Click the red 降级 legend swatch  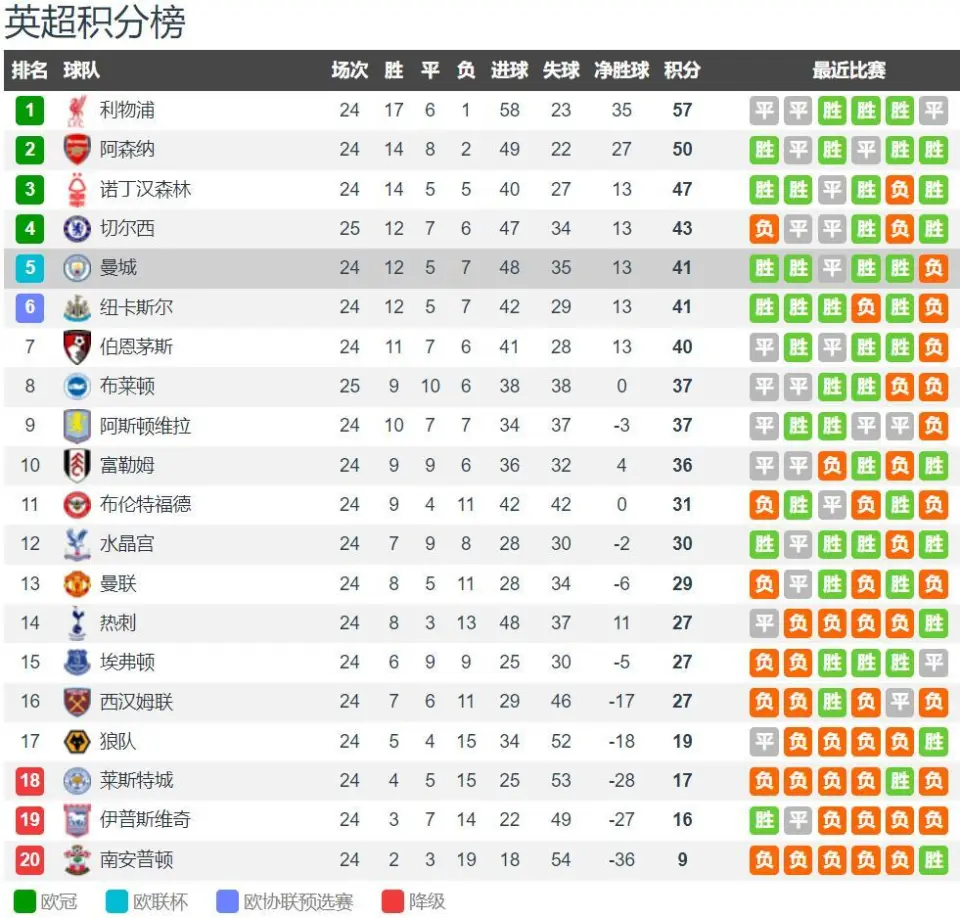[x=393, y=901]
